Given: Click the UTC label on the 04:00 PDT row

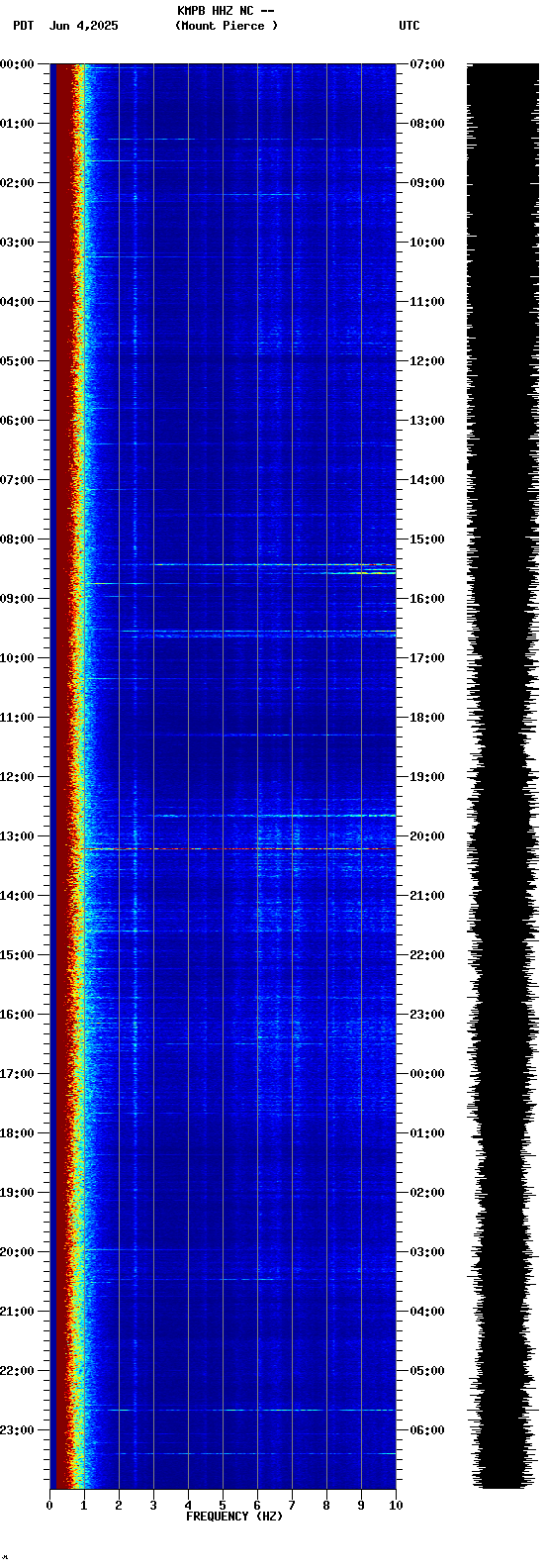Looking at the screenshot, I should tap(426, 302).
